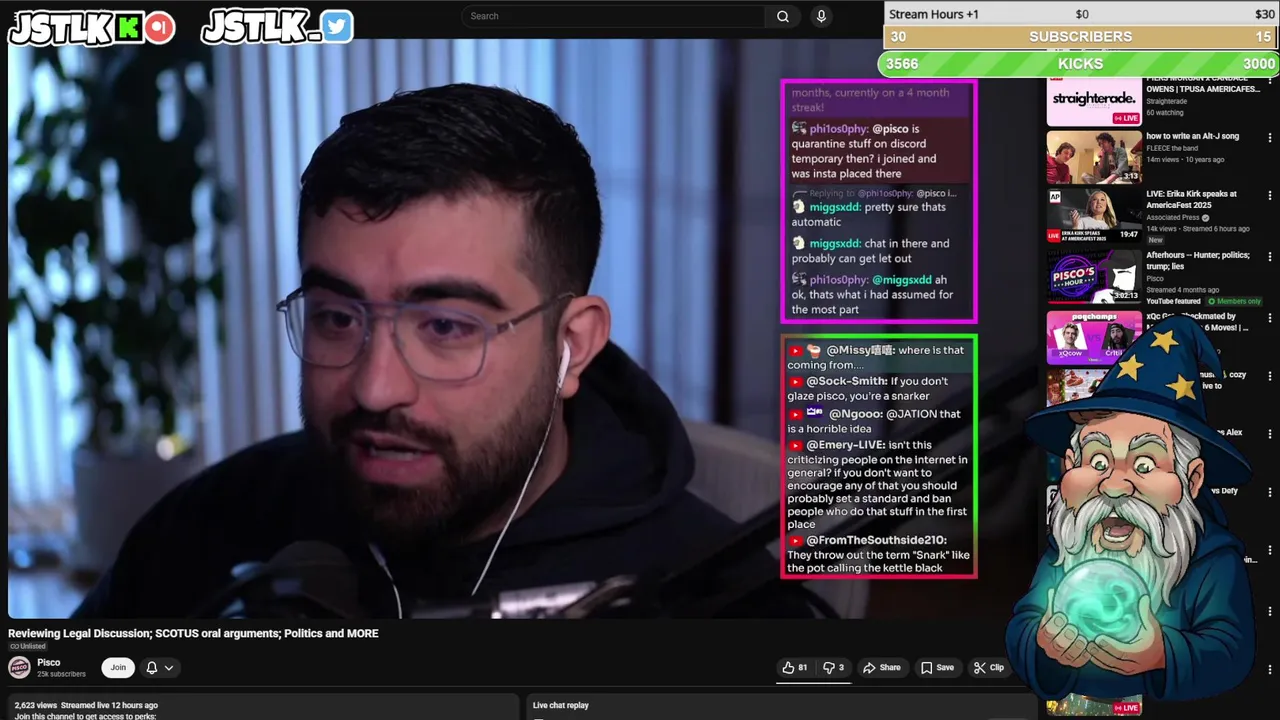Open Pisco's Hour Afterhours thumbnail
The width and height of the screenshot is (1280, 720).
coord(1094,277)
